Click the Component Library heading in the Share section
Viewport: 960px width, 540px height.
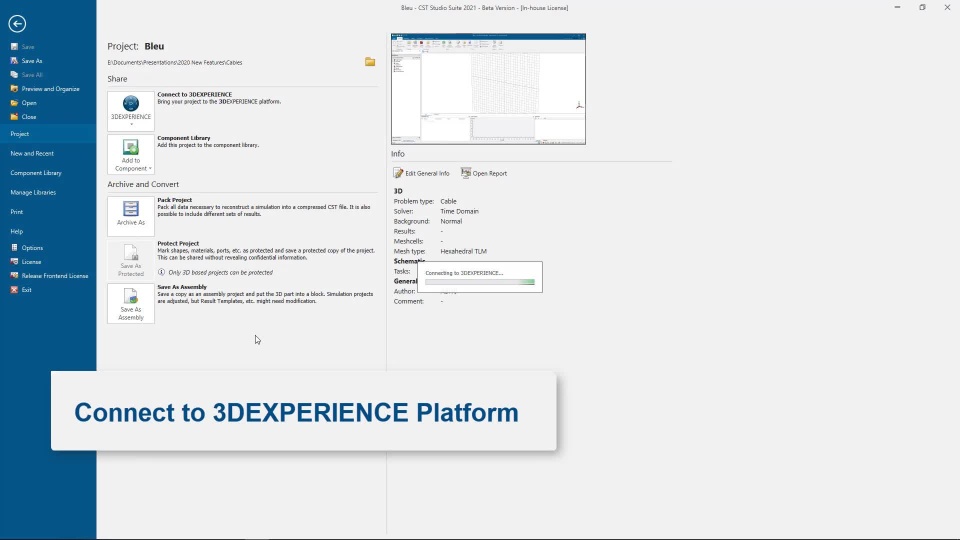(184, 138)
